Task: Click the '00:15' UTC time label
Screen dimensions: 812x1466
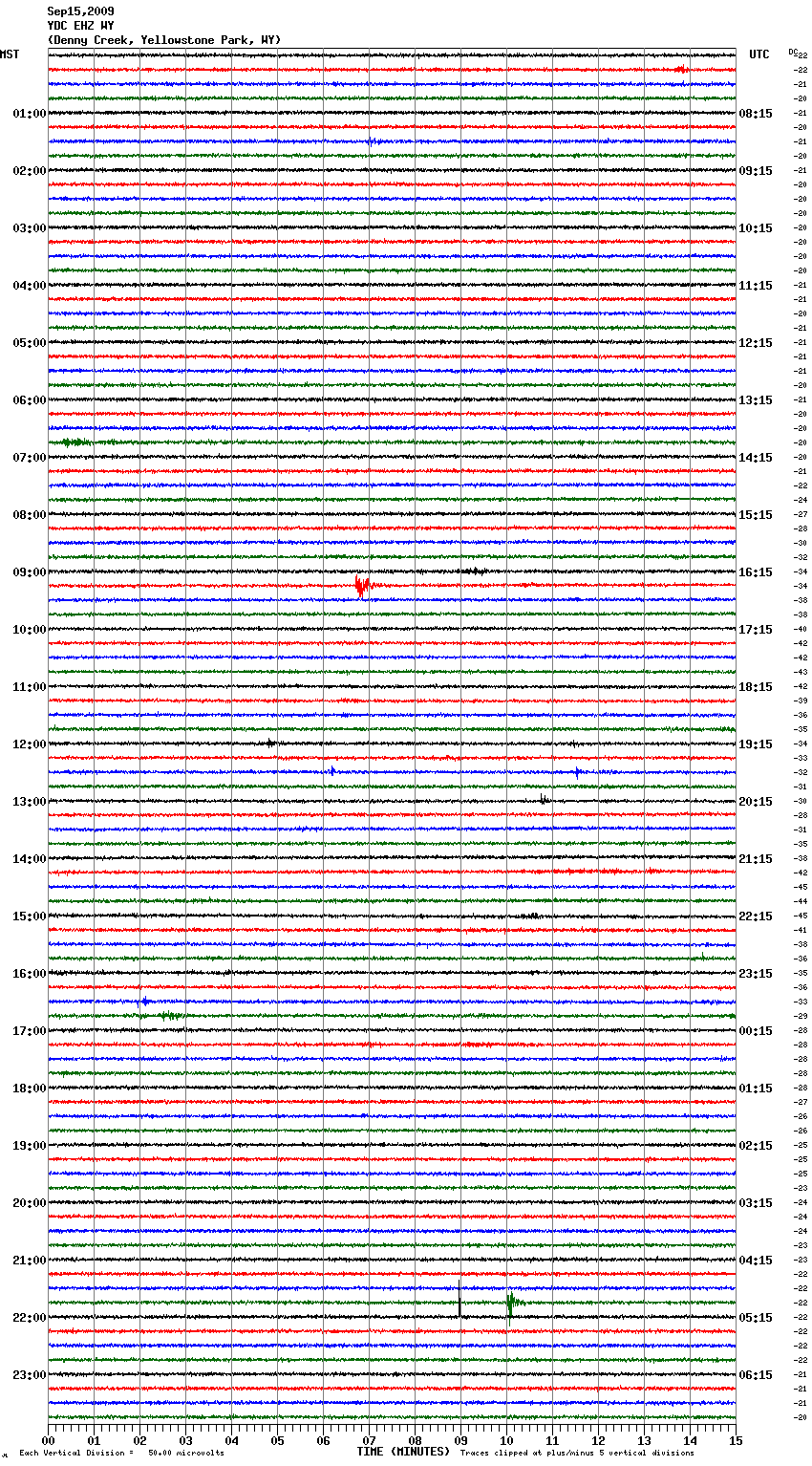Action: (756, 1031)
